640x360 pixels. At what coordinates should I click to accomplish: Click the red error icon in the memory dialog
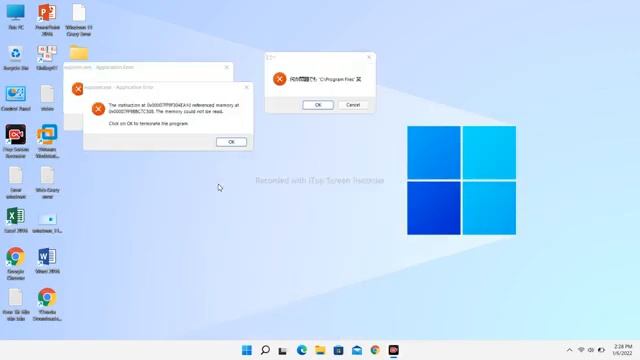pyautogui.click(x=98, y=109)
